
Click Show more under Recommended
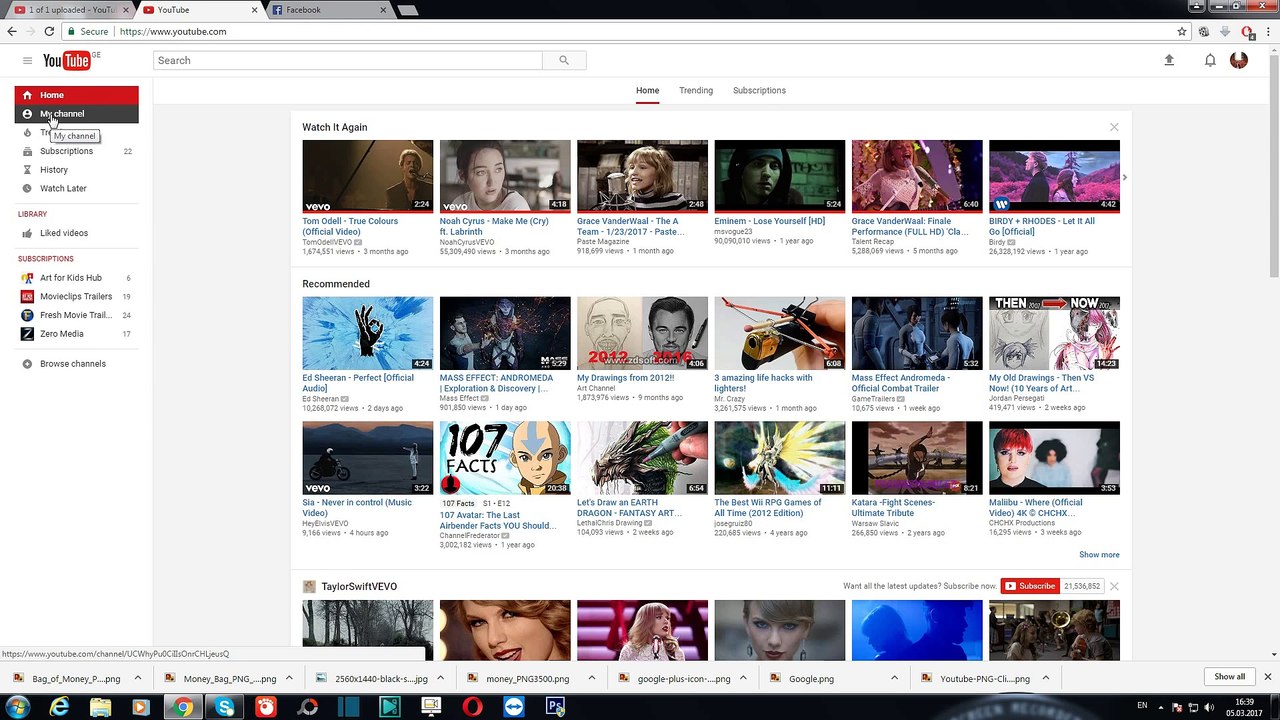coord(1099,554)
